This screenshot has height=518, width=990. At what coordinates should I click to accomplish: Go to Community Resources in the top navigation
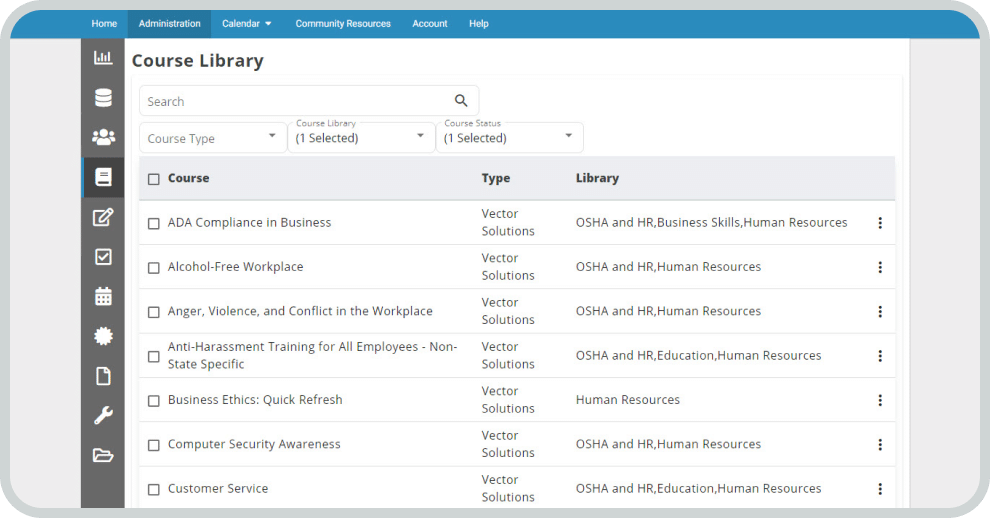coord(343,24)
